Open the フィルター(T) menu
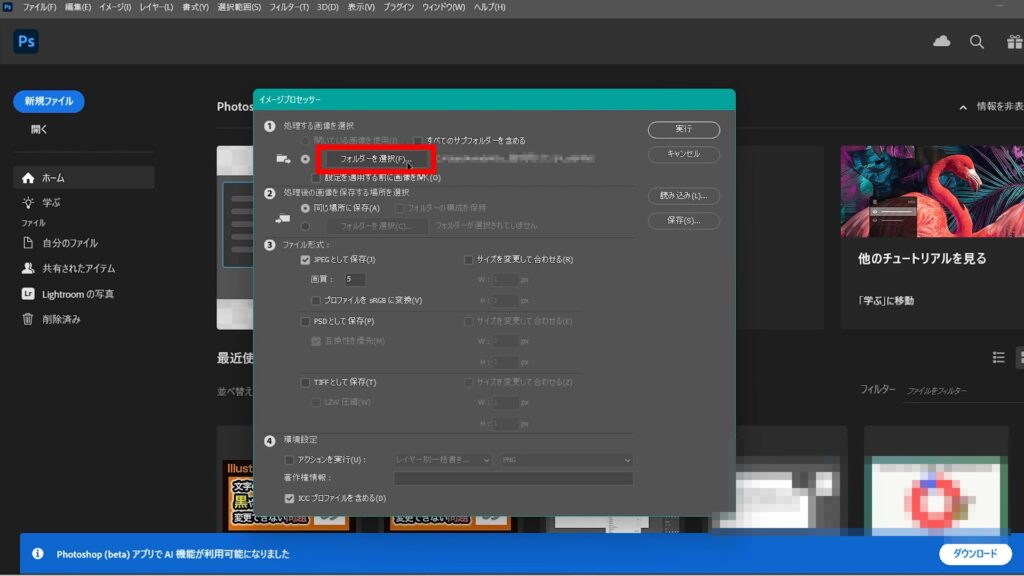Screen dimensions: 1024x576 point(289,7)
